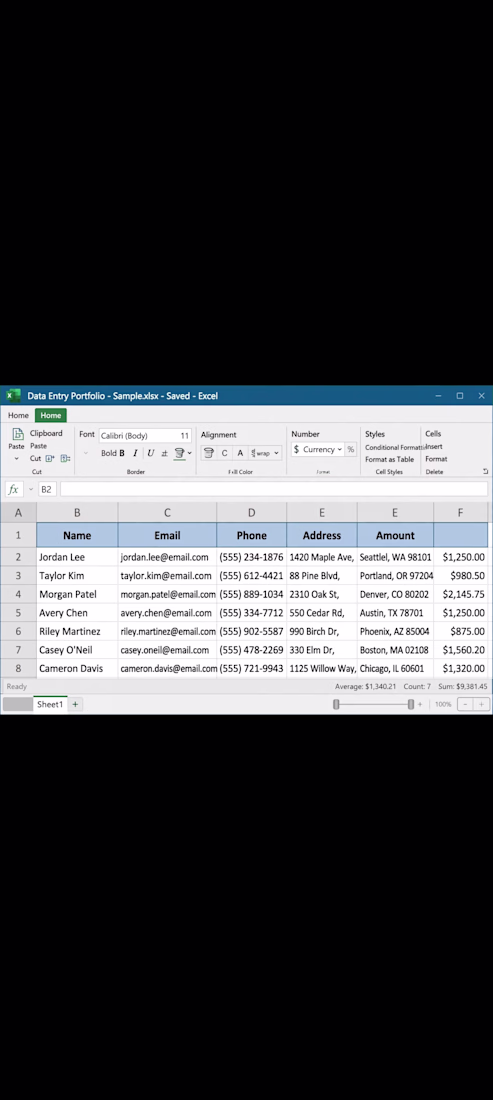Image resolution: width=493 pixels, height=1100 pixels.
Task: Click the Cut command
Action: tap(35, 458)
